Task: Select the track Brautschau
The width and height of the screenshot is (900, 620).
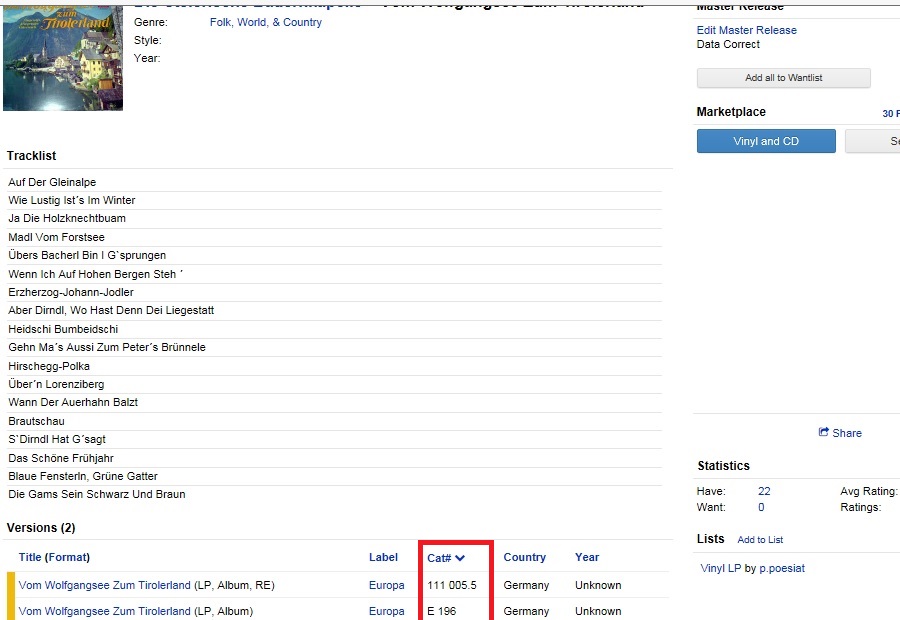Action: (36, 421)
